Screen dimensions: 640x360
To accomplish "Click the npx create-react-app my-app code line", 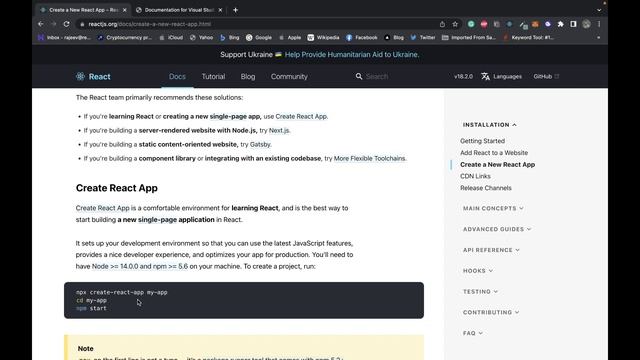I will click(x=122, y=292).
